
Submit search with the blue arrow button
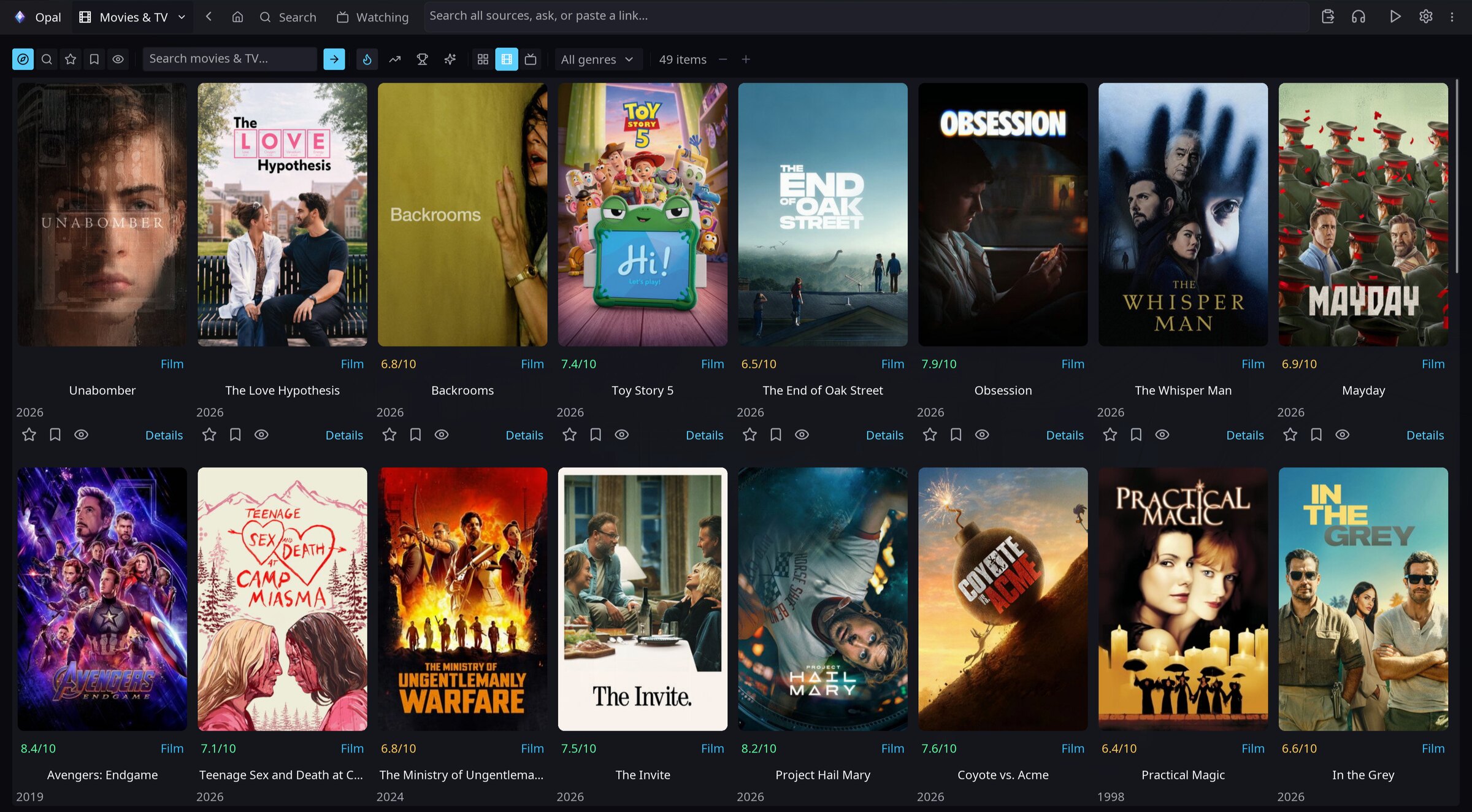click(x=334, y=59)
